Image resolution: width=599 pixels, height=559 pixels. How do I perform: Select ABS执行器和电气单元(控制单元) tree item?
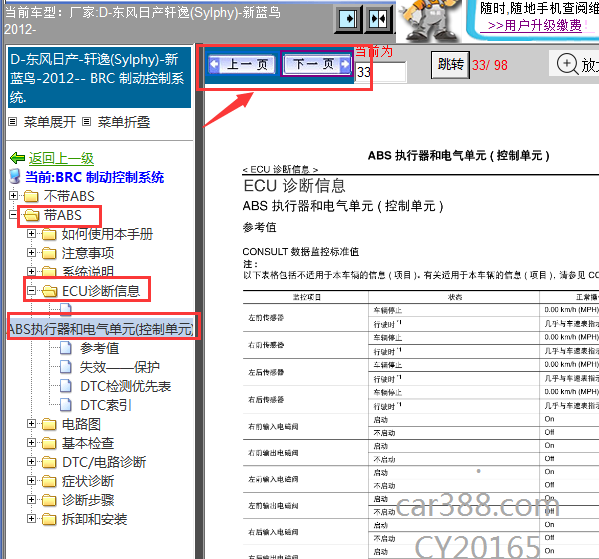(x=101, y=329)
